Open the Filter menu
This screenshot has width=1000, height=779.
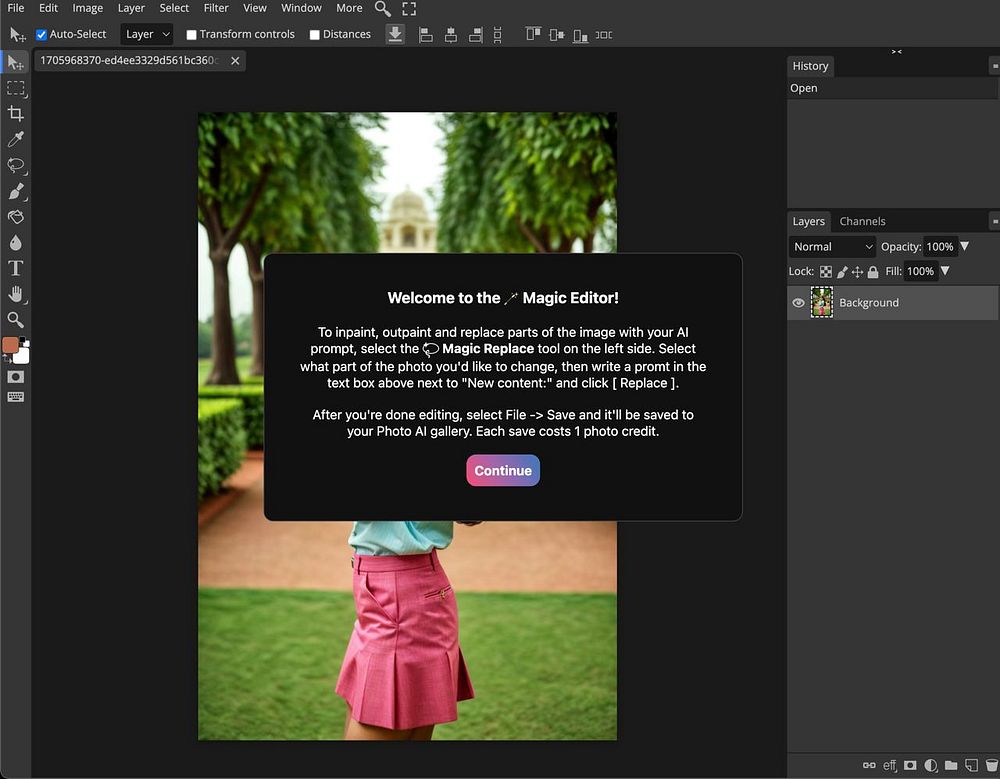click(x=216, y=8)
